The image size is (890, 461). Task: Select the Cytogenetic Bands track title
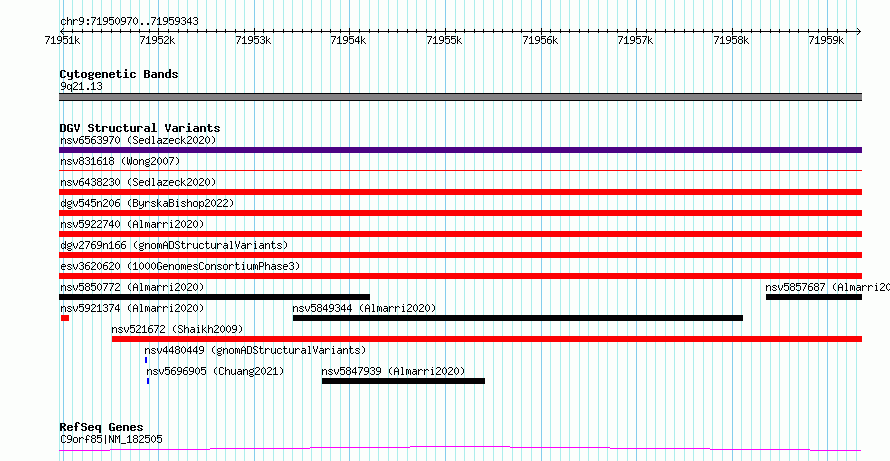click(x=119, y=74)
